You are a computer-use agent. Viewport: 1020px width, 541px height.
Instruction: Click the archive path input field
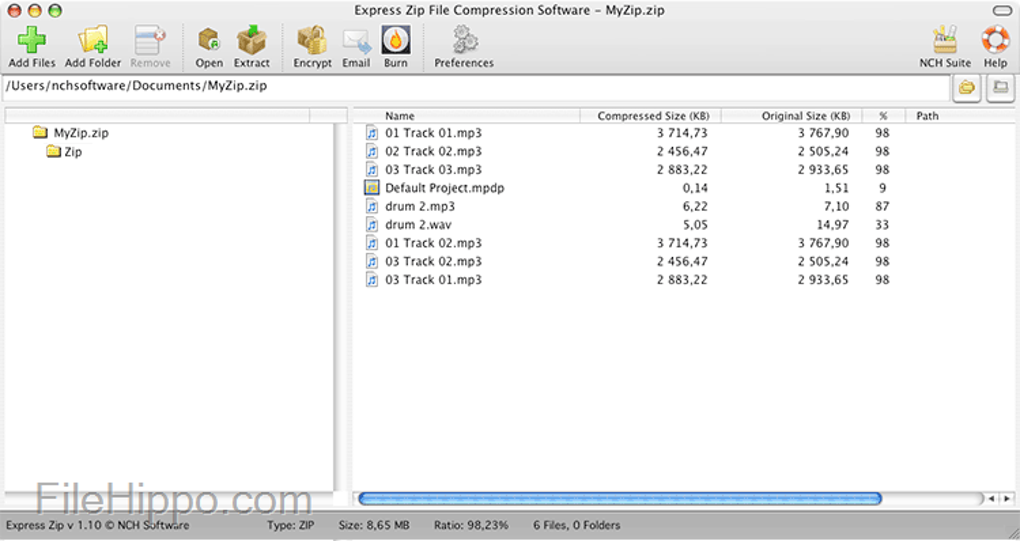click(x=476, y=87)
